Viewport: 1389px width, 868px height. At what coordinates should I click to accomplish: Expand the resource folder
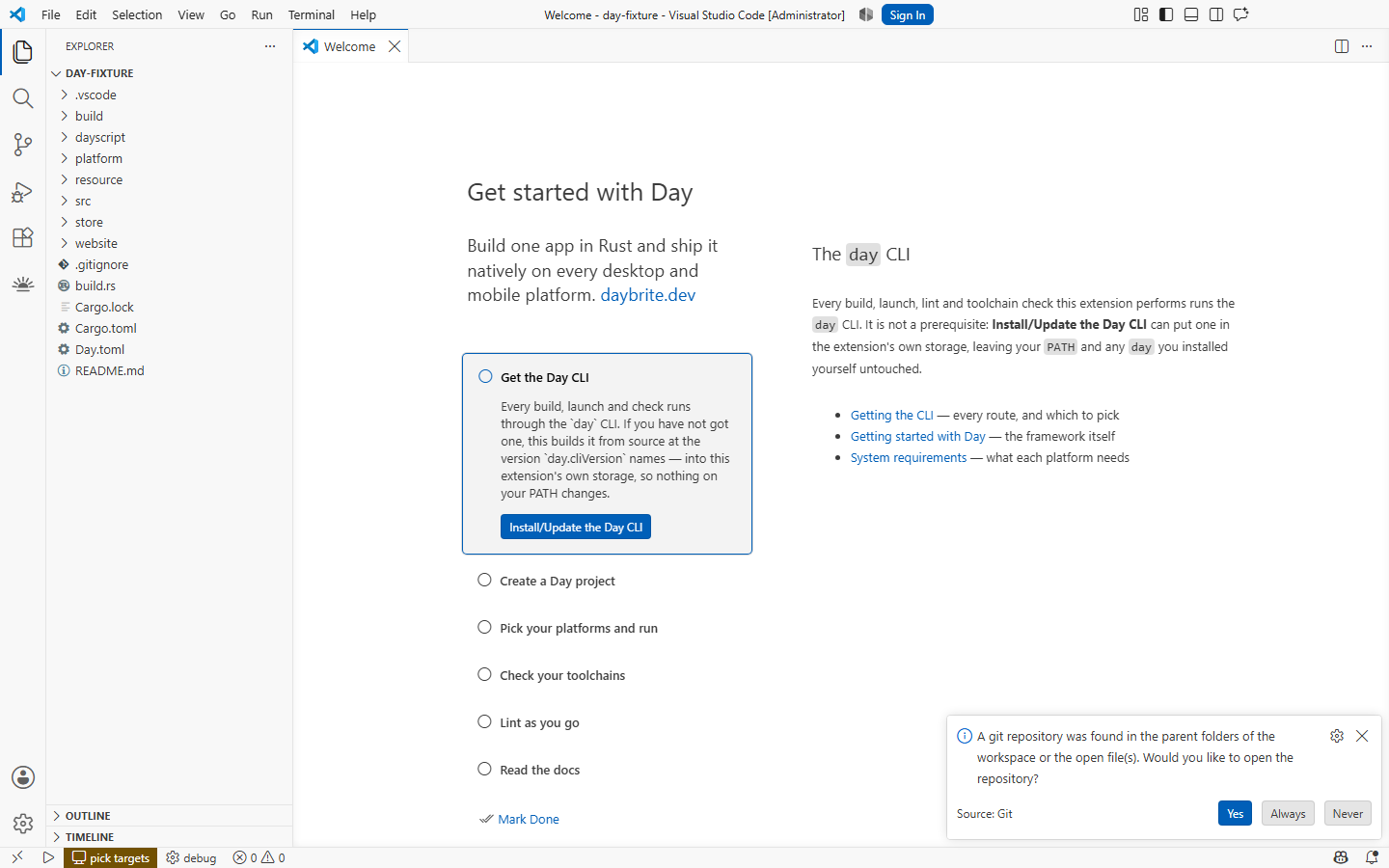[x=169, y=179]
